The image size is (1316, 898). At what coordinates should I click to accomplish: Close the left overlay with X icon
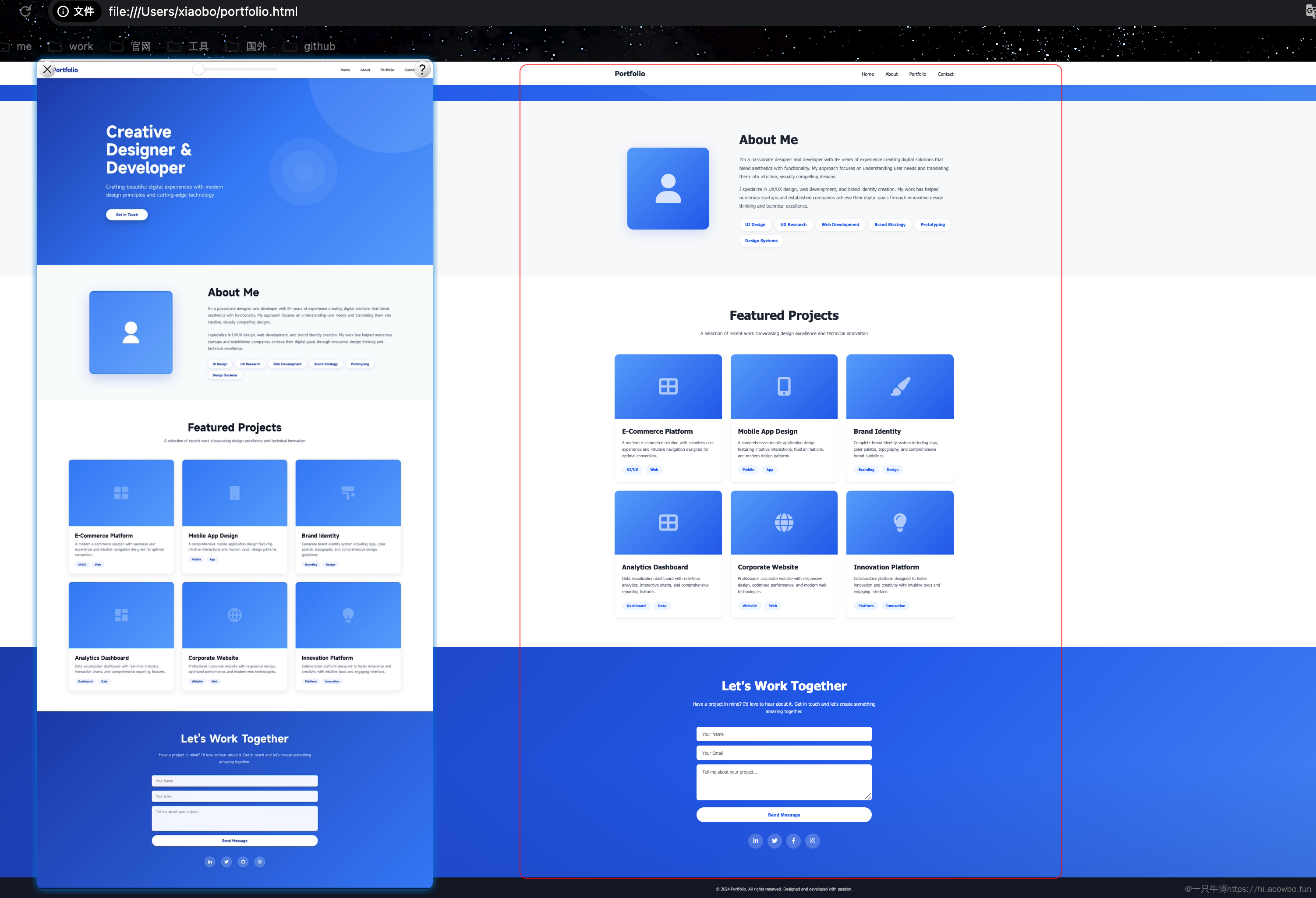coord(48,70)
